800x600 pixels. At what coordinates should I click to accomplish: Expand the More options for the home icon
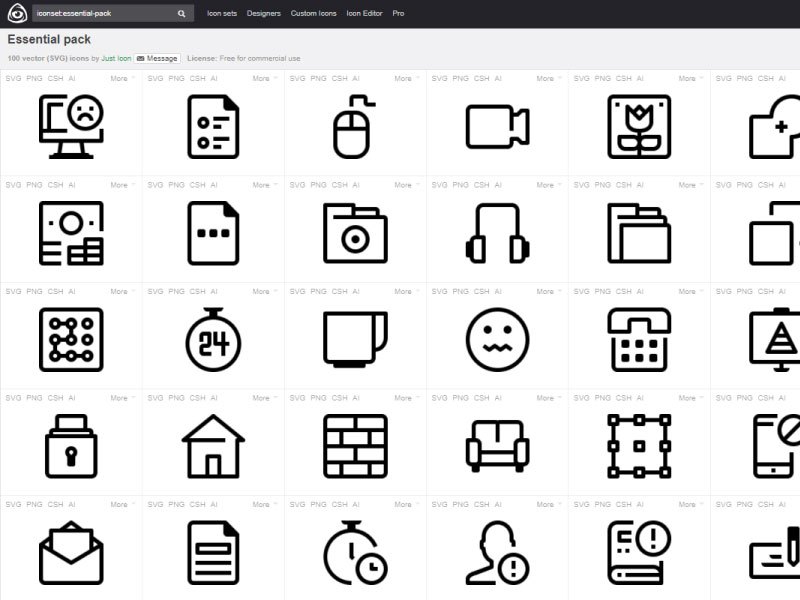coord(260,397)
